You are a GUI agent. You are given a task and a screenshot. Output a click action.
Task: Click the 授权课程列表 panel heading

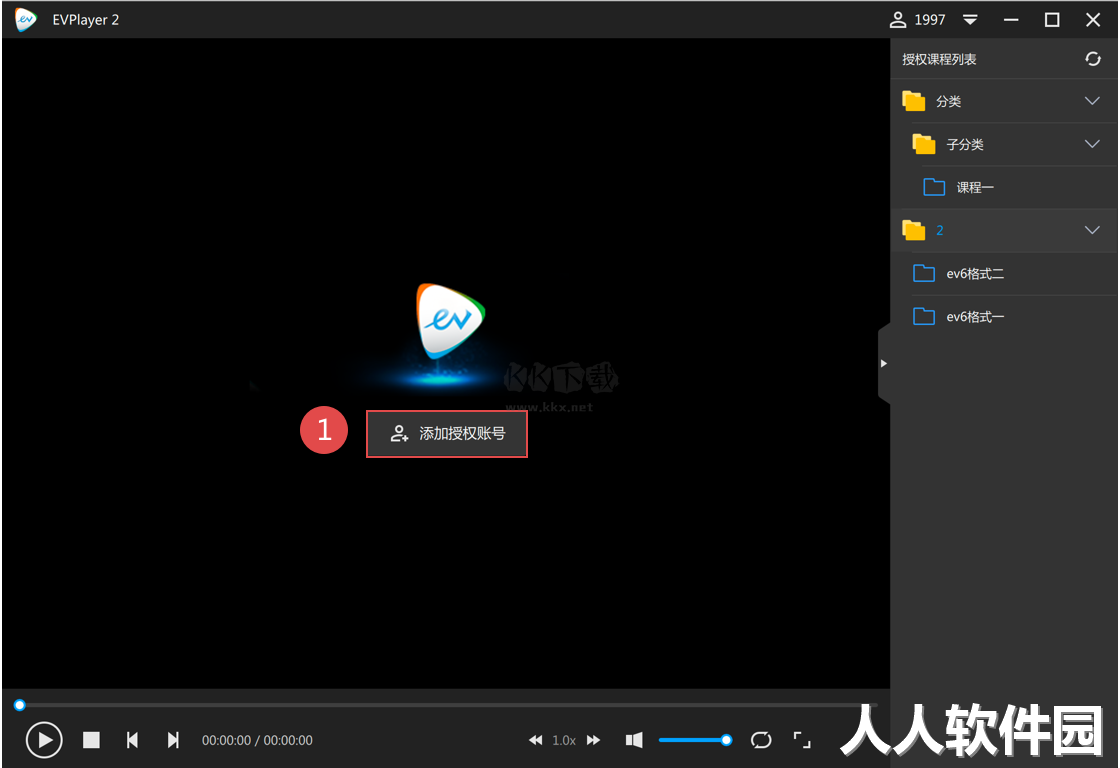coord(939,59)
